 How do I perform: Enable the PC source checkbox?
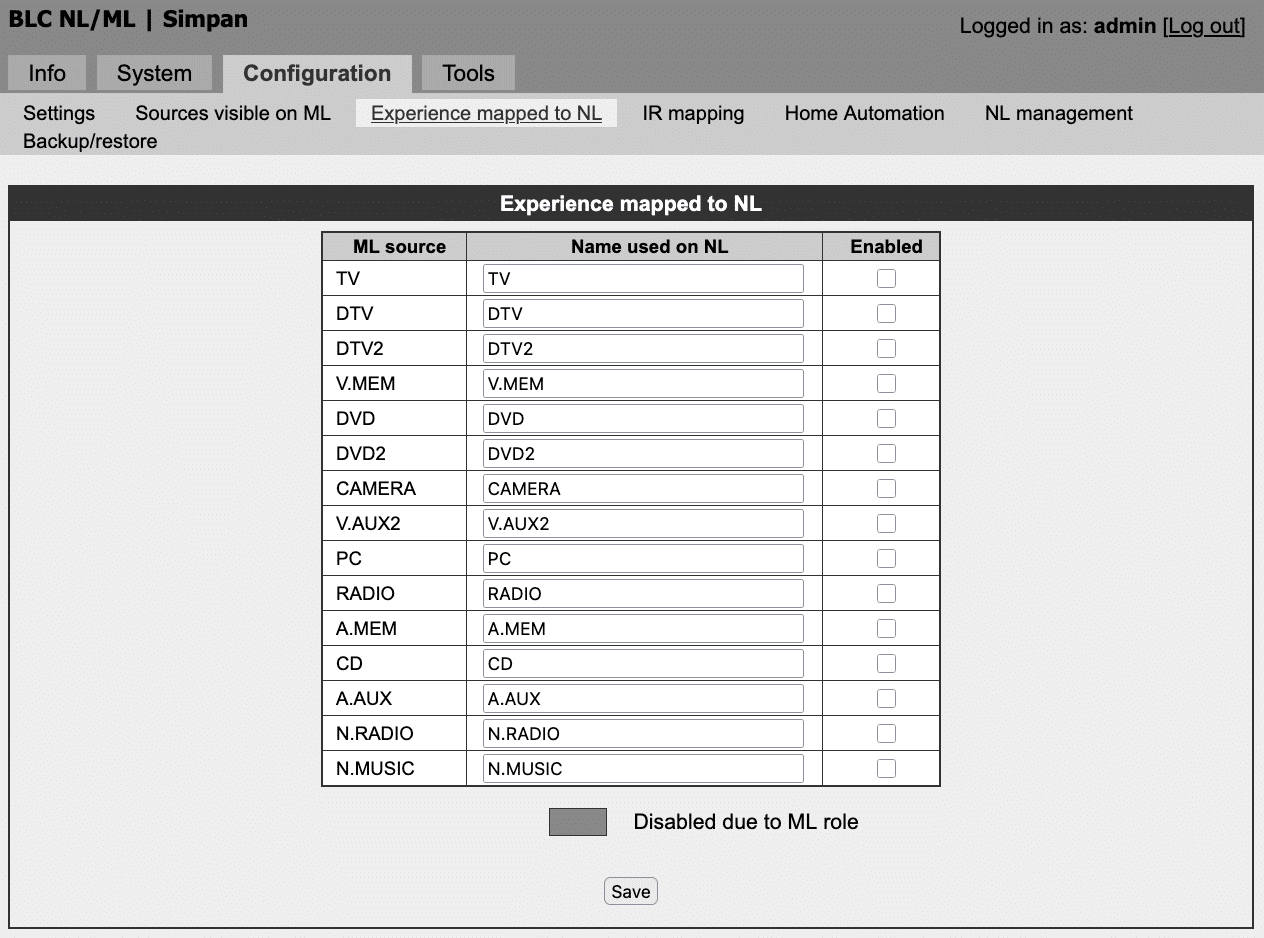(x=886, y=559)
